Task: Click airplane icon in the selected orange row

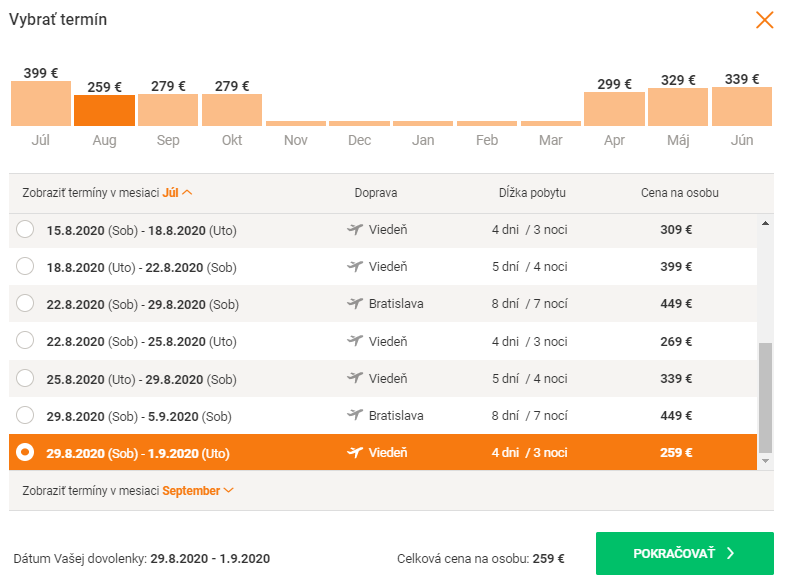Action: [355, 452]
